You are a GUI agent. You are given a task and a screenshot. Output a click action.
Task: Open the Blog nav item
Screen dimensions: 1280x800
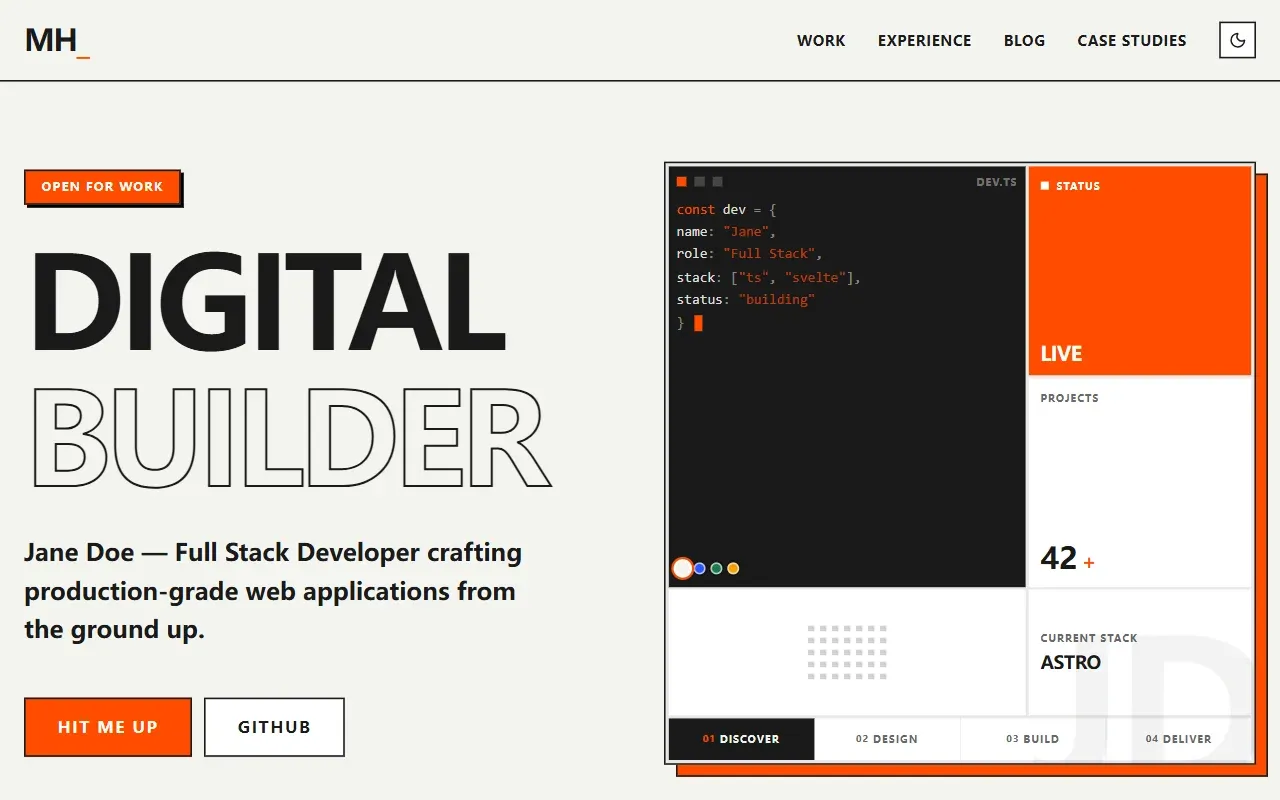1025,41
